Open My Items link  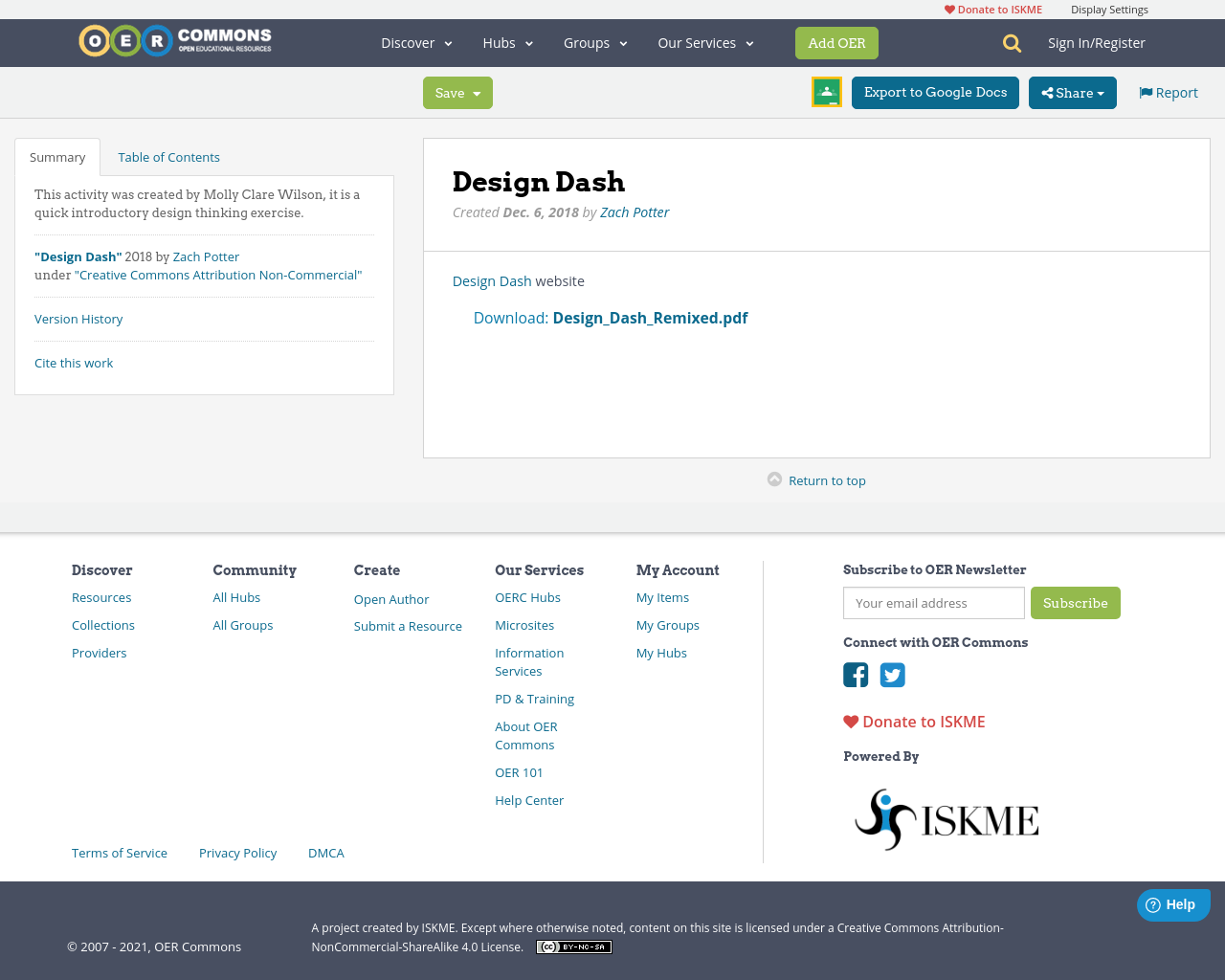click(662, 597)
